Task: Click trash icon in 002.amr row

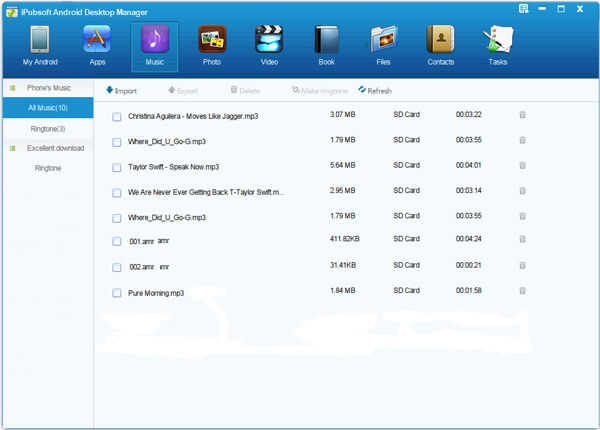Action: (522, 265)
